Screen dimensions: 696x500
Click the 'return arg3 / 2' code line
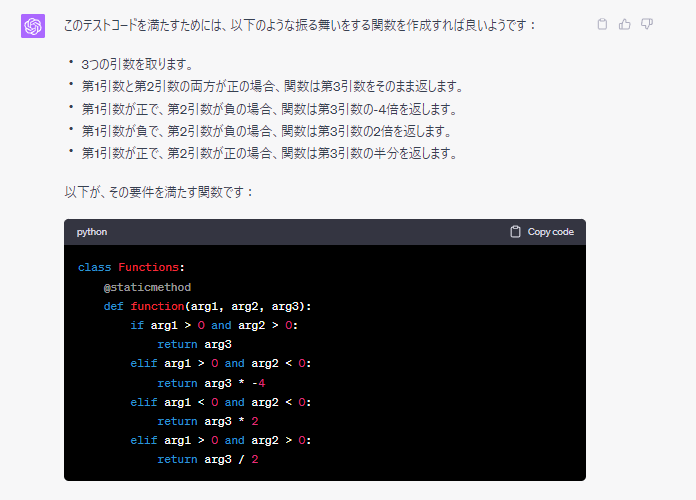[x=207, y=460]
